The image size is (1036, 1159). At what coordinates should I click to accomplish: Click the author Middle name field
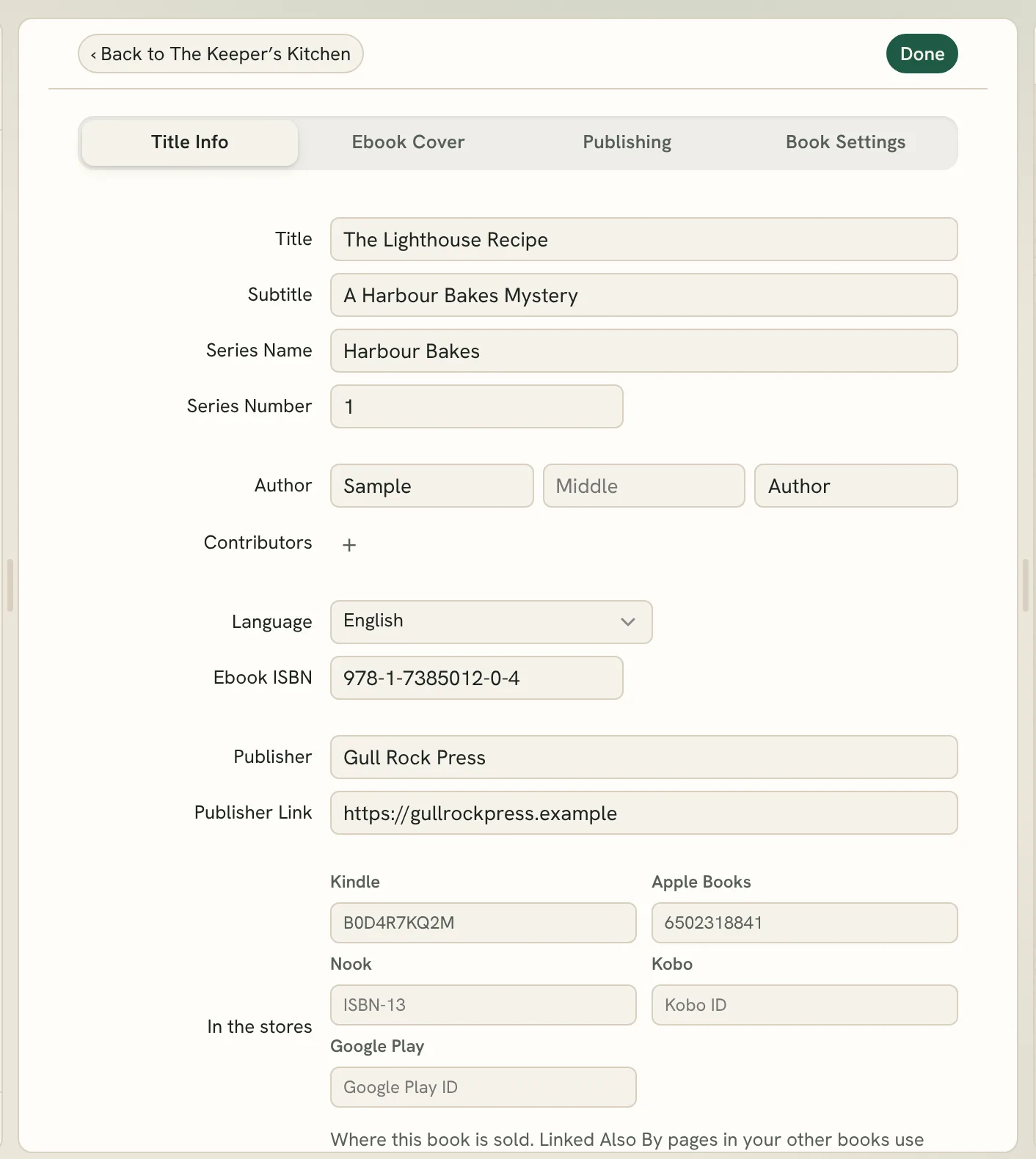click(643, 486)
